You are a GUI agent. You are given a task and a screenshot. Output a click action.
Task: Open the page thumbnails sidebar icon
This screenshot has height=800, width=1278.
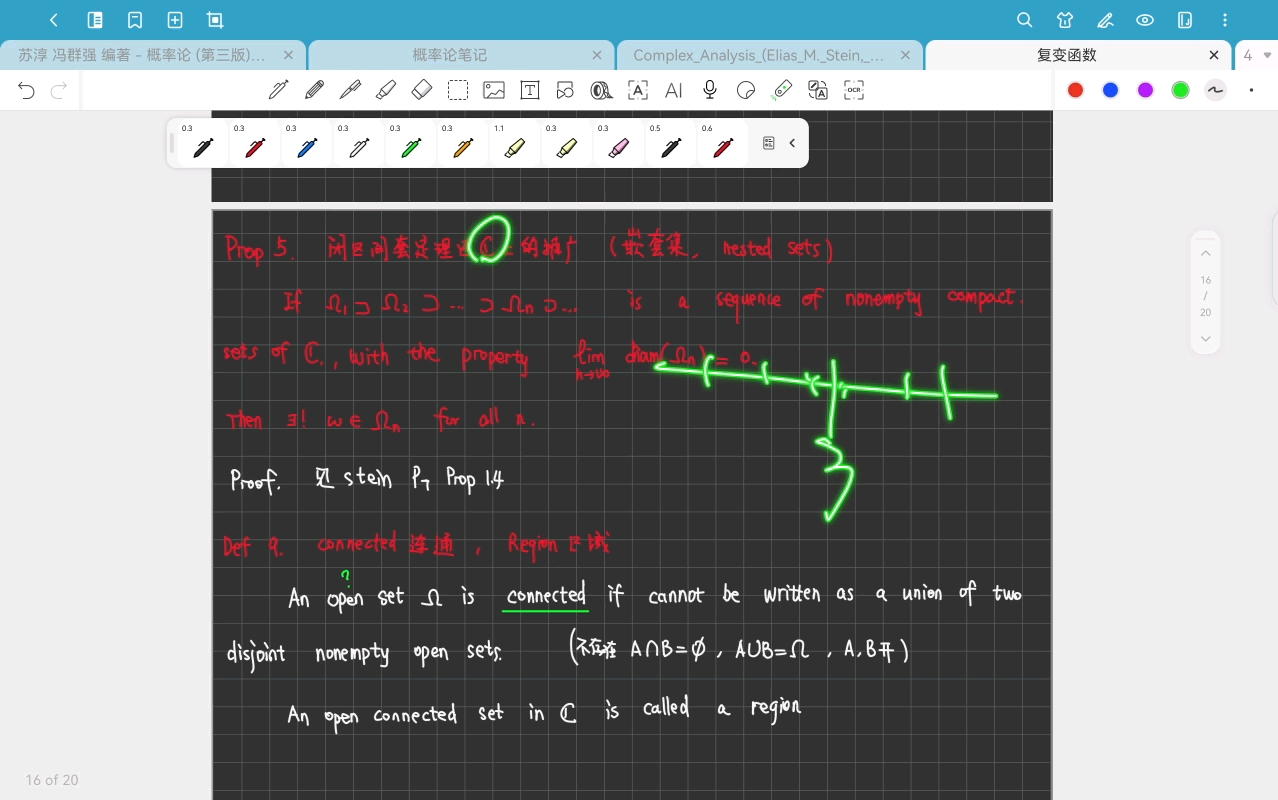[x=95, y=20]
